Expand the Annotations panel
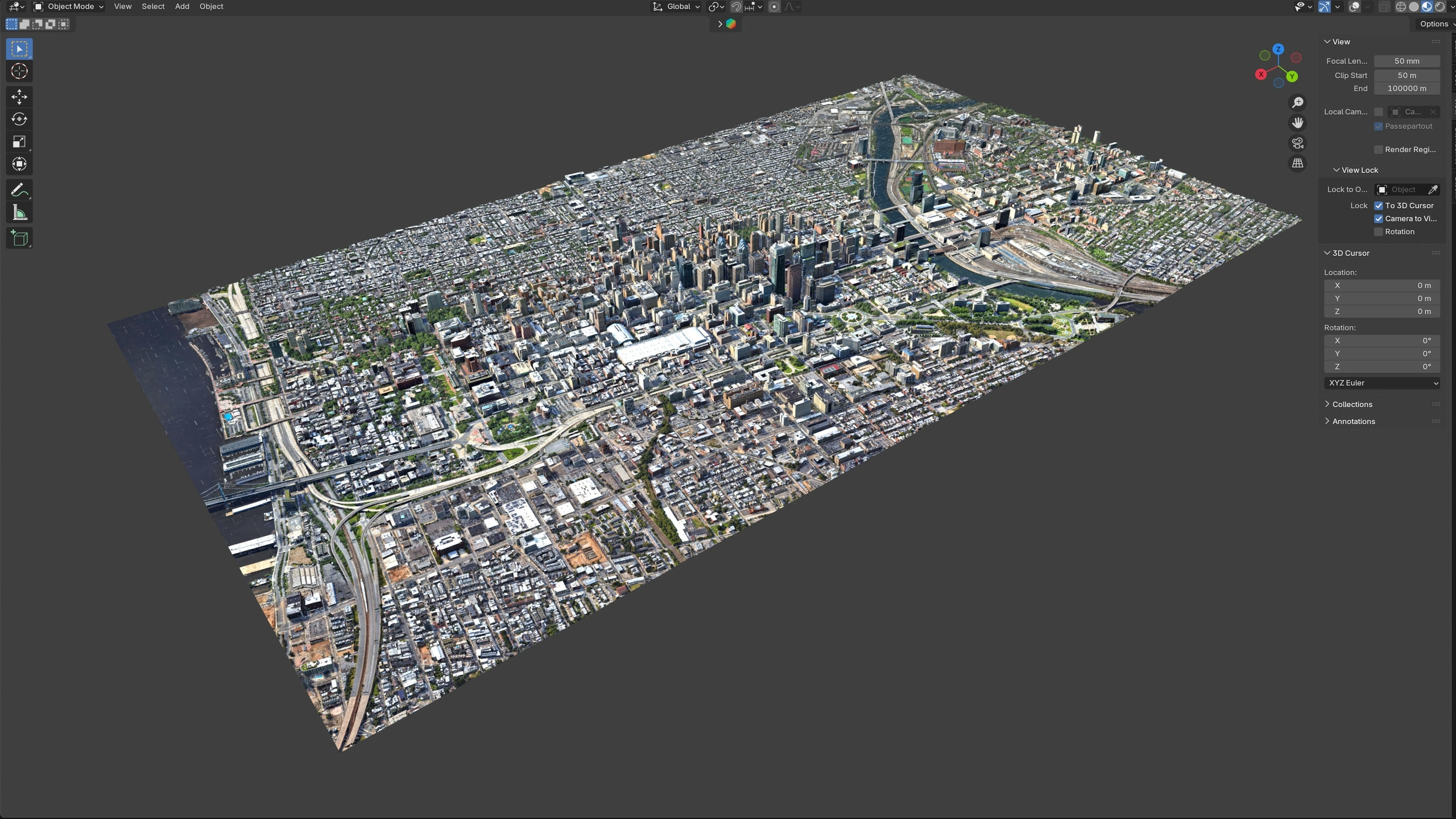This screenshot has width=1456, height=819. 1354,421
